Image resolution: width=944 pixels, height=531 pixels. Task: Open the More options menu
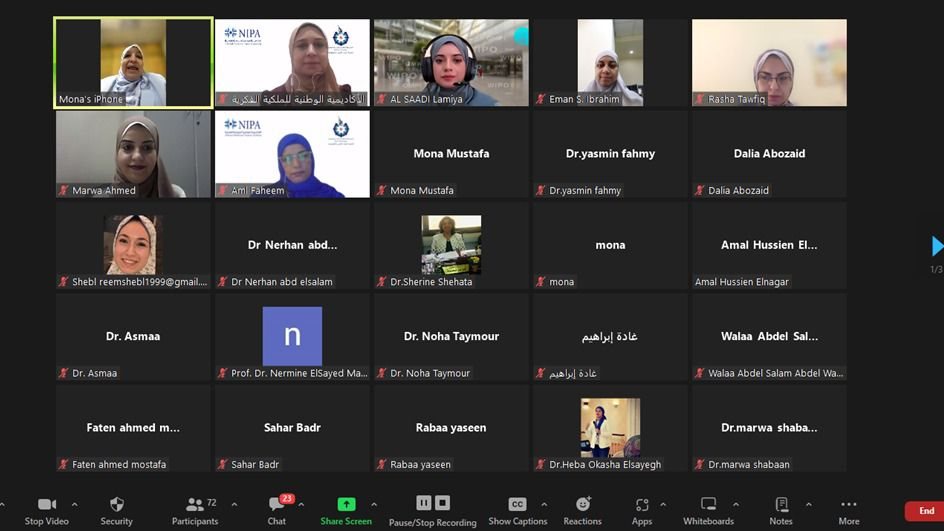tap(848, 505)
